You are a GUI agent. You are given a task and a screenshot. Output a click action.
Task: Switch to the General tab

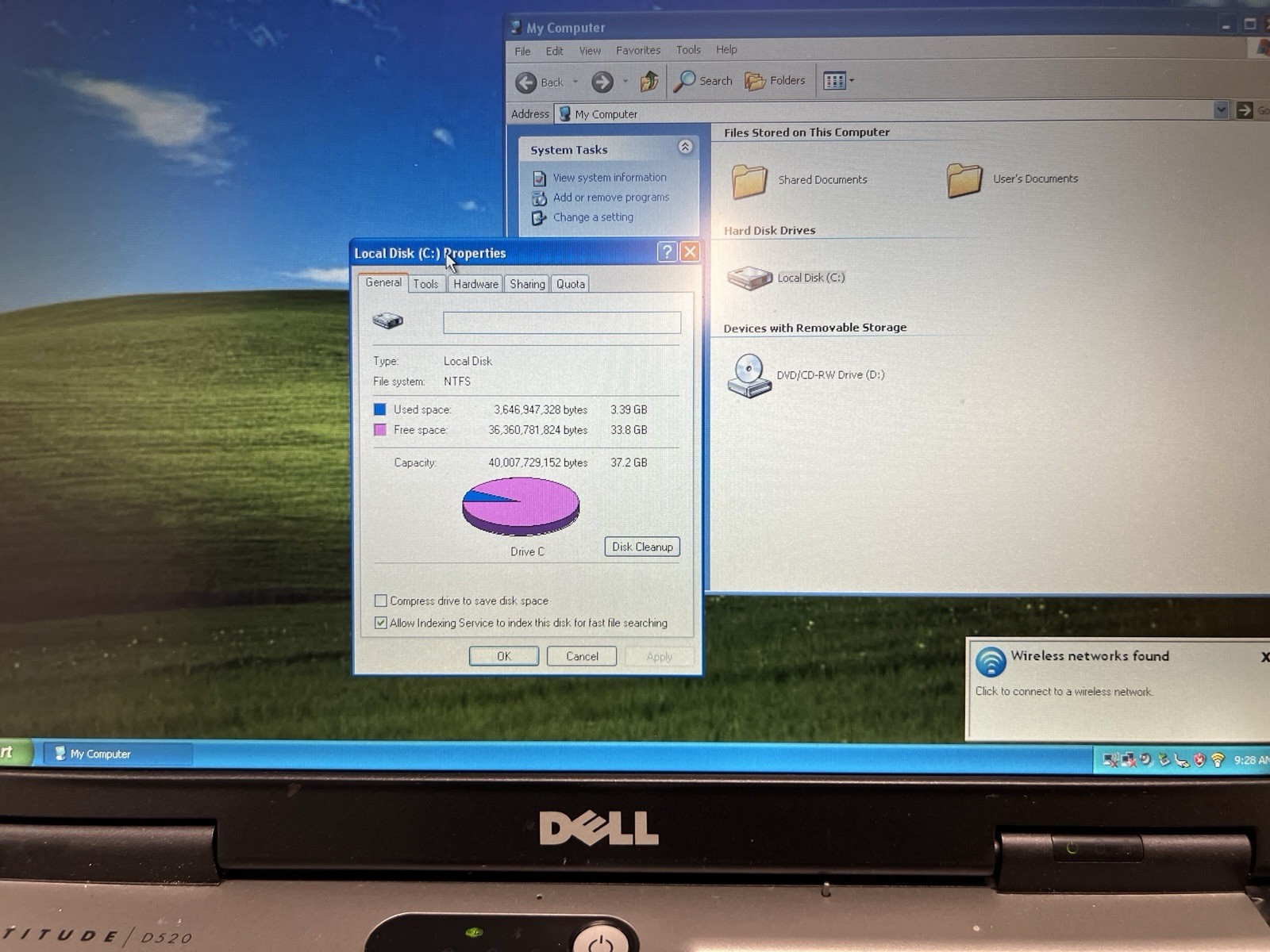pyautogui.click(x=383, y=282)
